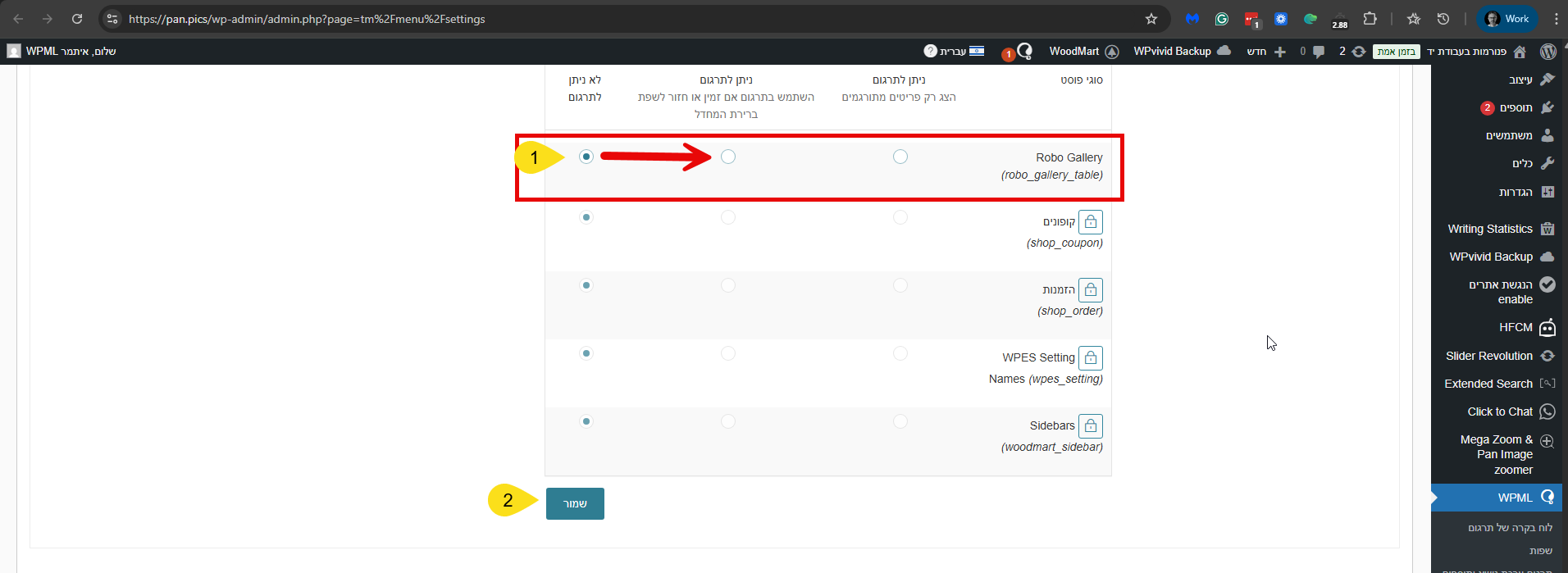The height and width of the screenshot is (573, 1568).
Task: Select fallback translatable radio for shop_coupon
Action: tap(728, 217)
